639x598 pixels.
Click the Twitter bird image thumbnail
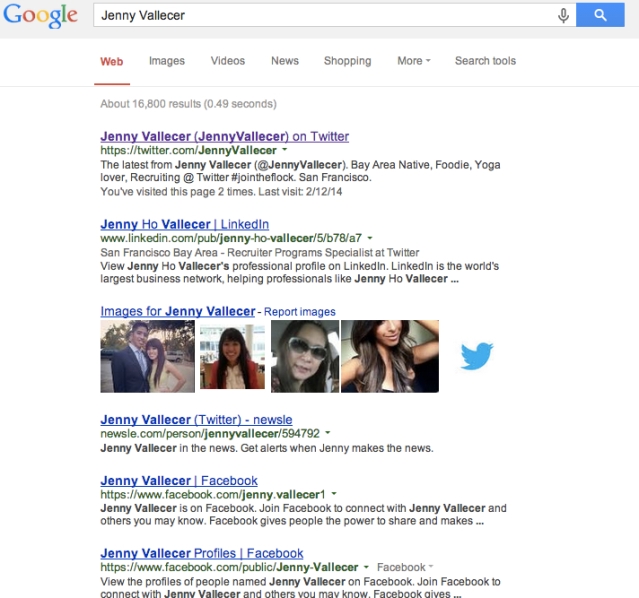tap(477, 356)
